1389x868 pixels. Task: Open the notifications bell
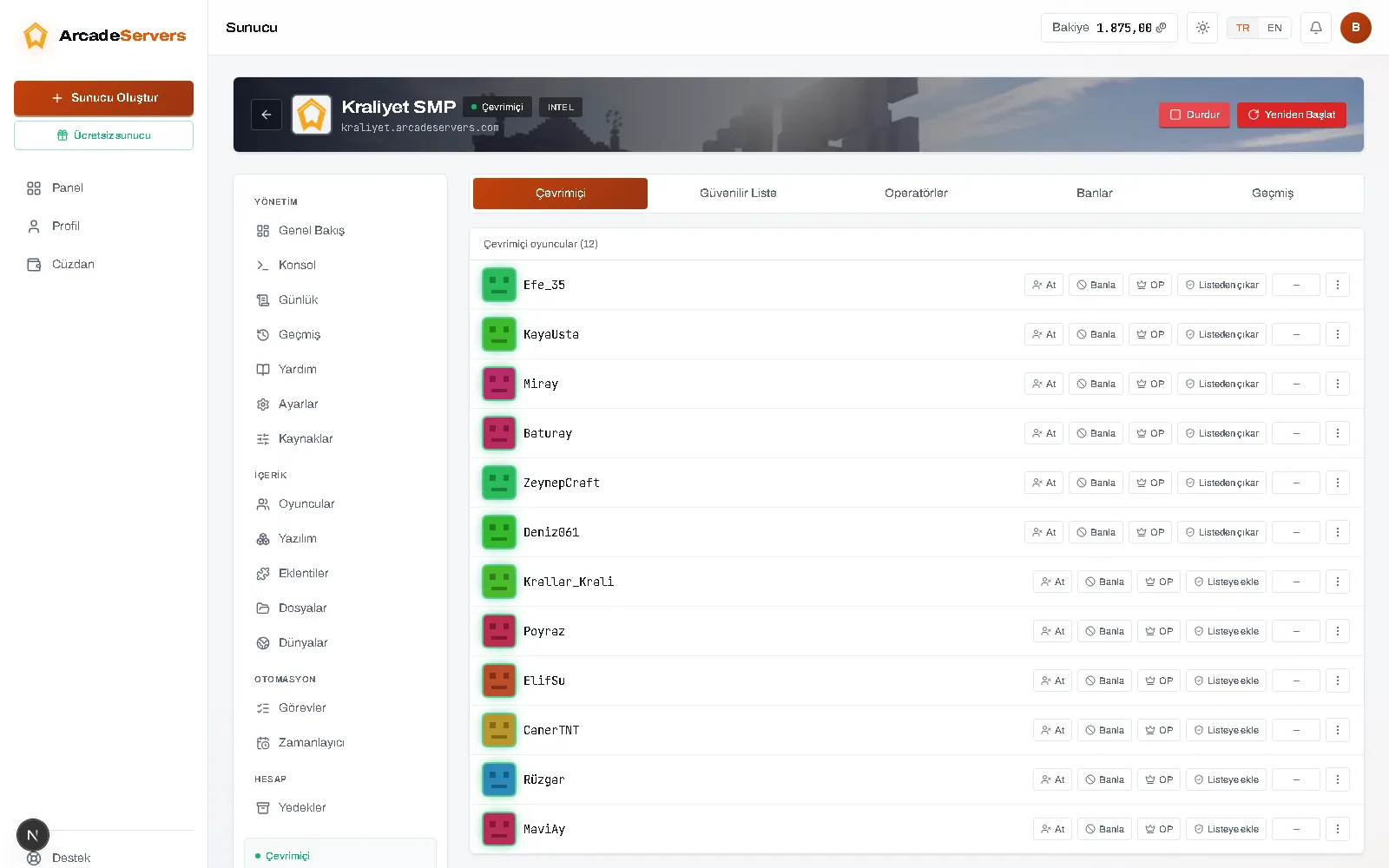1316,28
